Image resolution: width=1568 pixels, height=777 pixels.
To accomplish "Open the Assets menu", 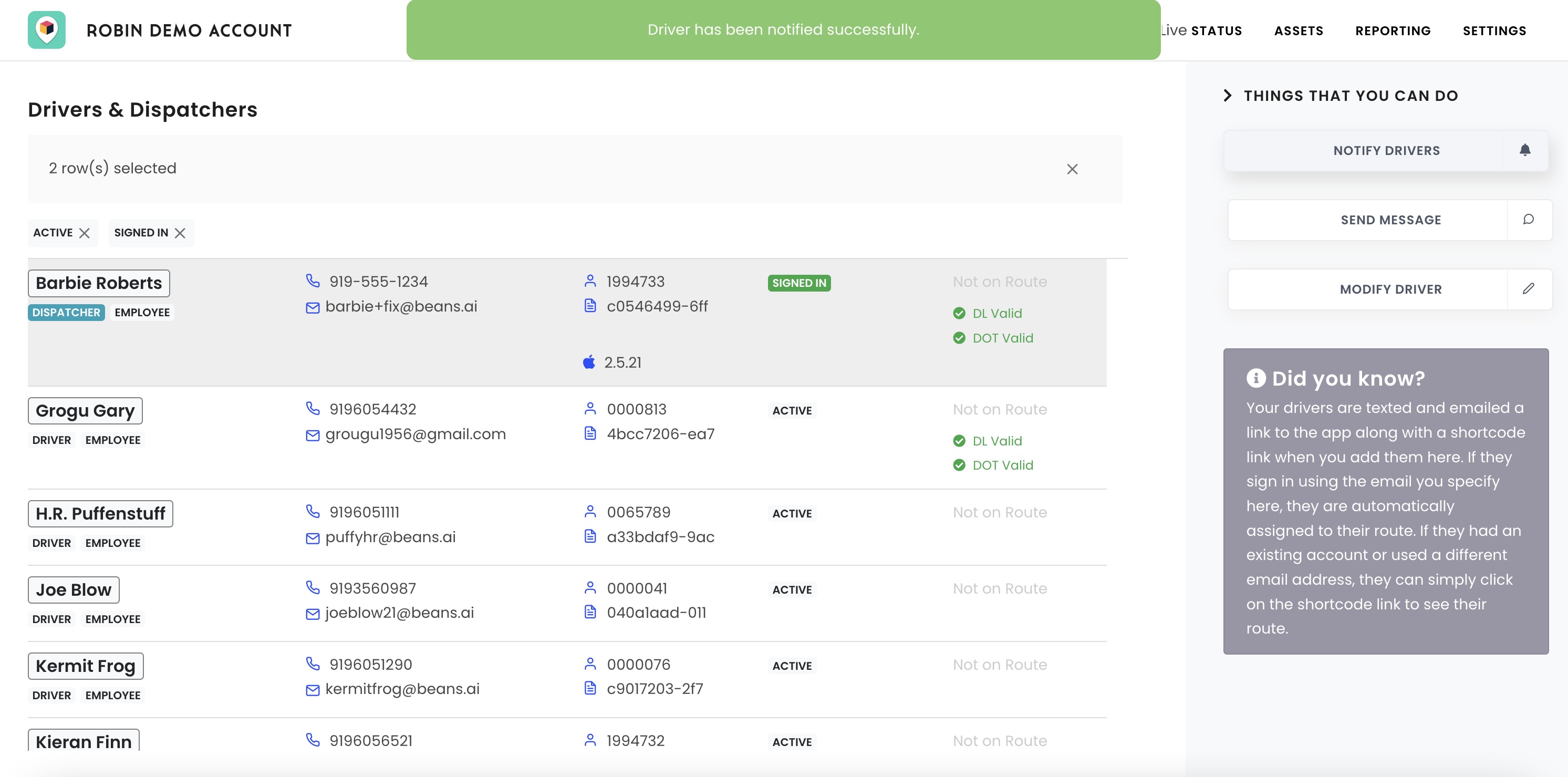I will pos(1299,30).
